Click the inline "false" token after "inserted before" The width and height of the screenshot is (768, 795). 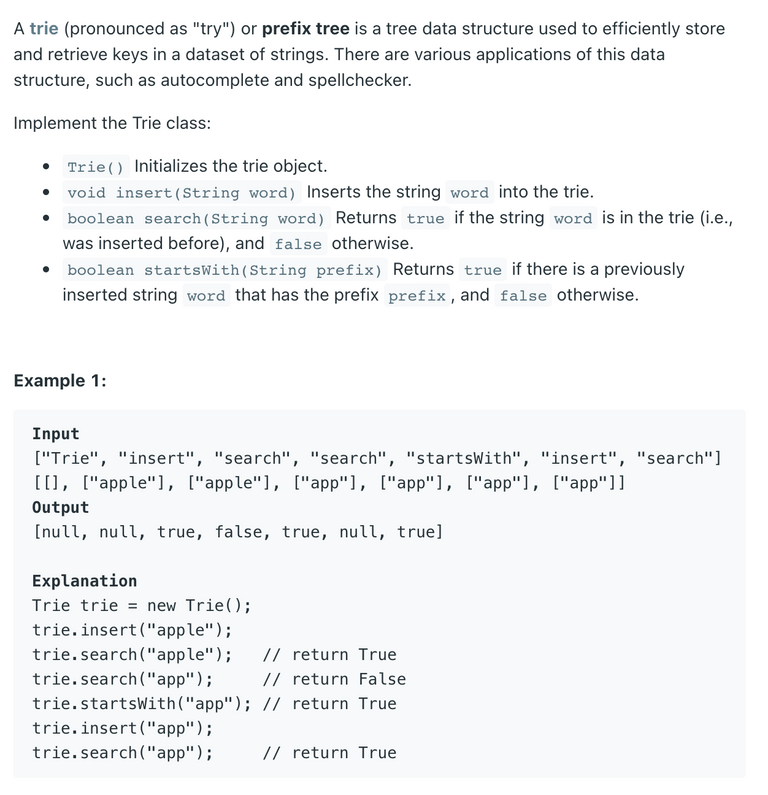[298, 244]
